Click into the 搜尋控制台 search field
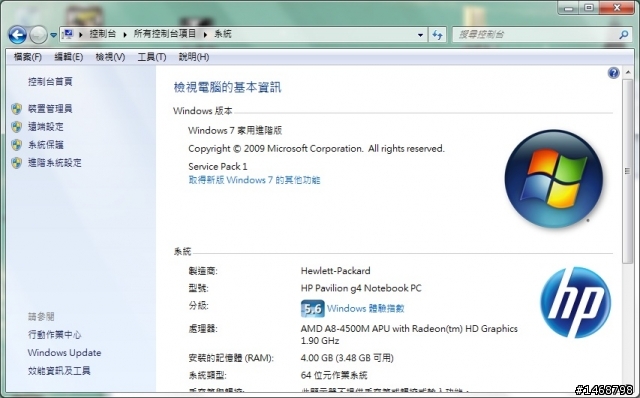640x398 pixels. (536, 35)
